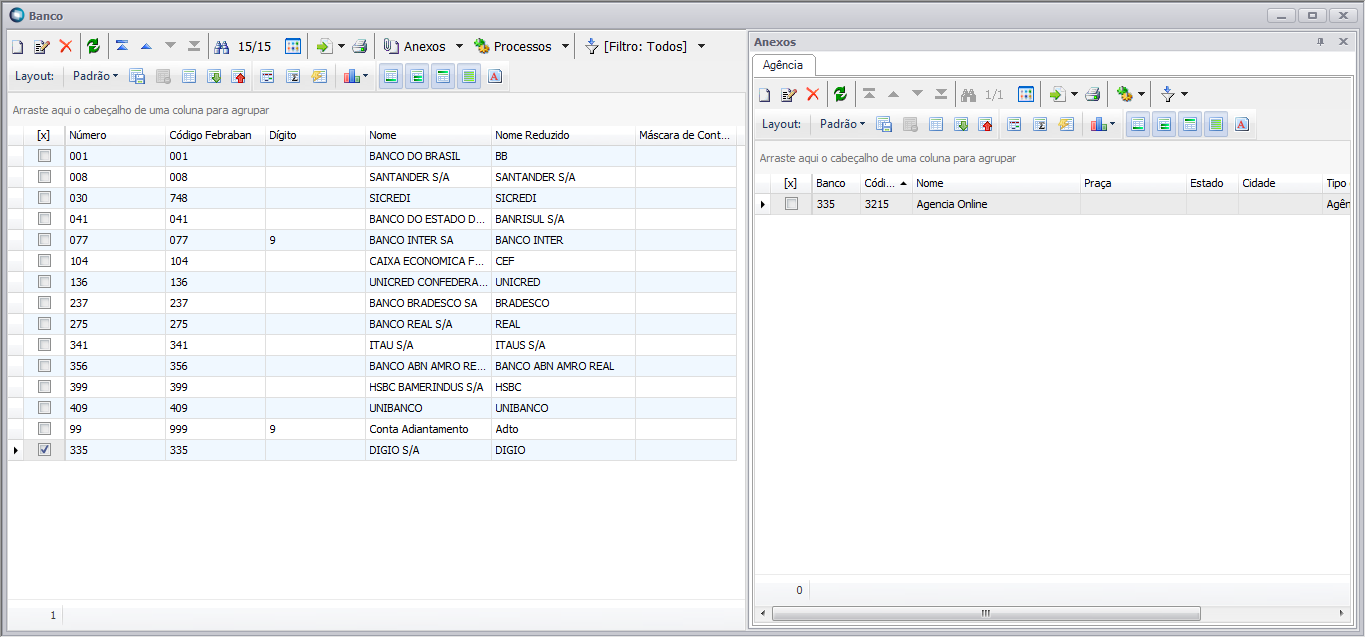1366x638 pixels.
Task: Open the processes dropdown arrow in Anexos panel
Action: (1141, 94)
